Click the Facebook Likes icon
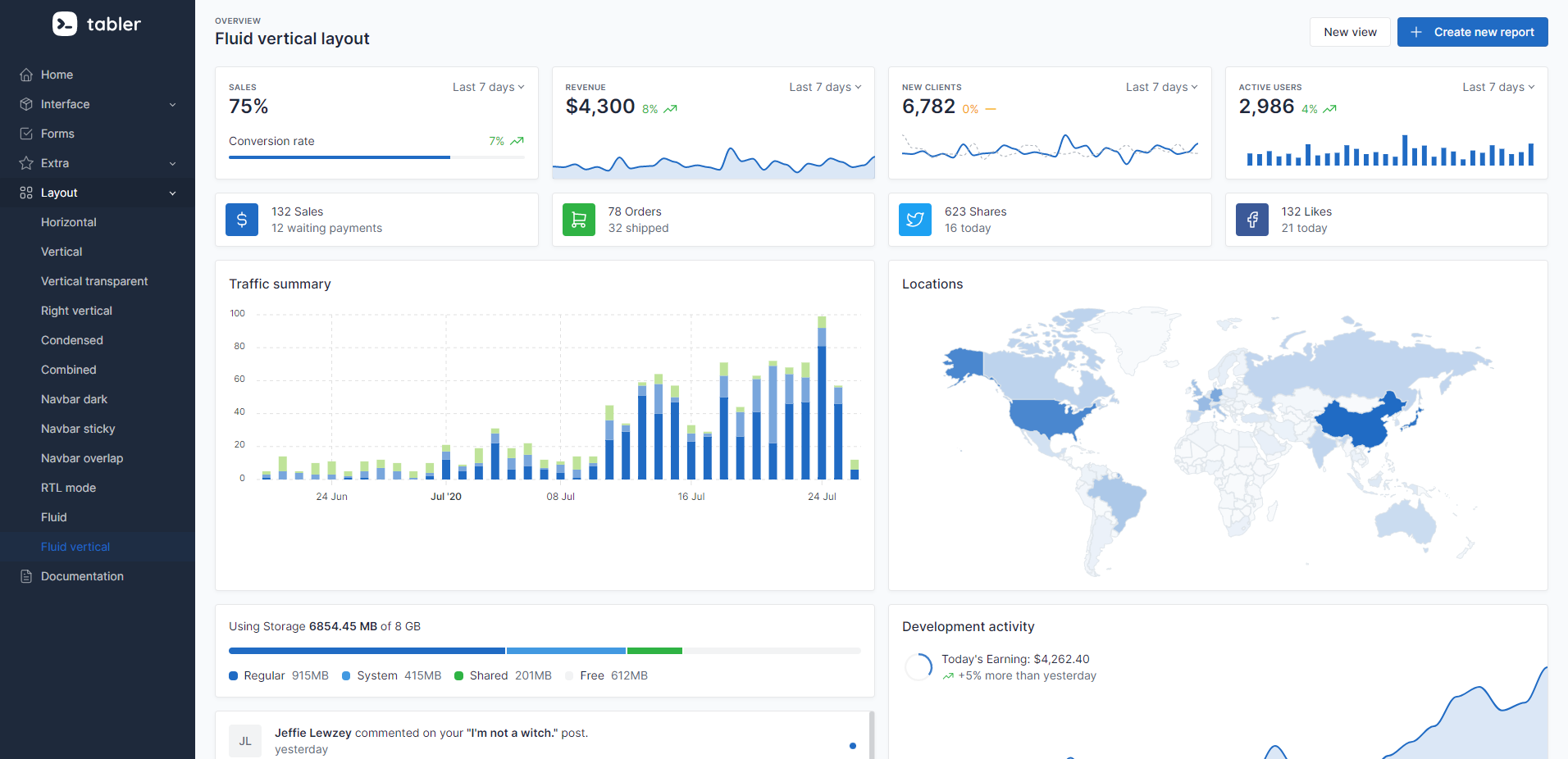 [x=1252, y=220]
